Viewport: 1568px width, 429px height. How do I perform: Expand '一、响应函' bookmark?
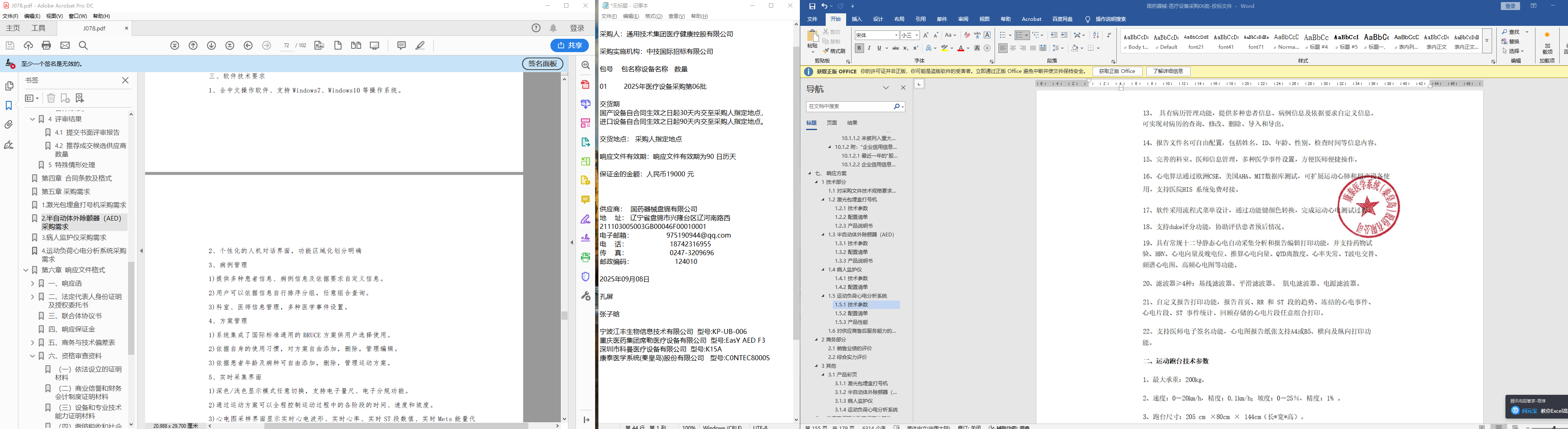33,283
